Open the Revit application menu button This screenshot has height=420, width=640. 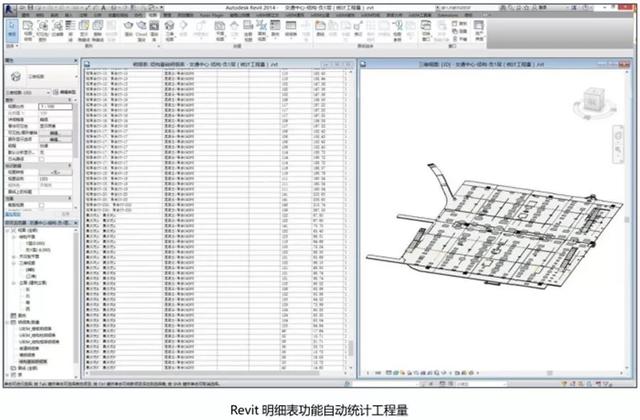[x=10, y=9]
